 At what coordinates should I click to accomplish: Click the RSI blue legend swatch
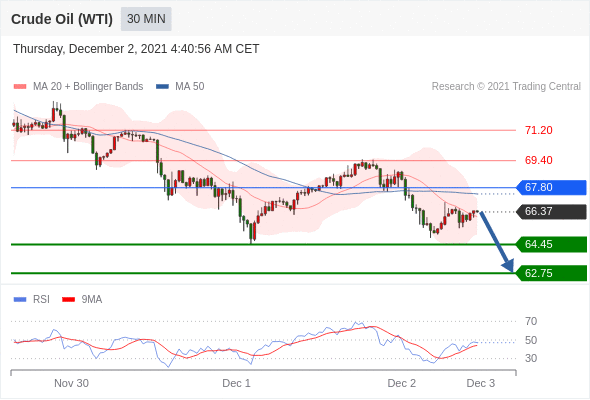pos(20,300)
